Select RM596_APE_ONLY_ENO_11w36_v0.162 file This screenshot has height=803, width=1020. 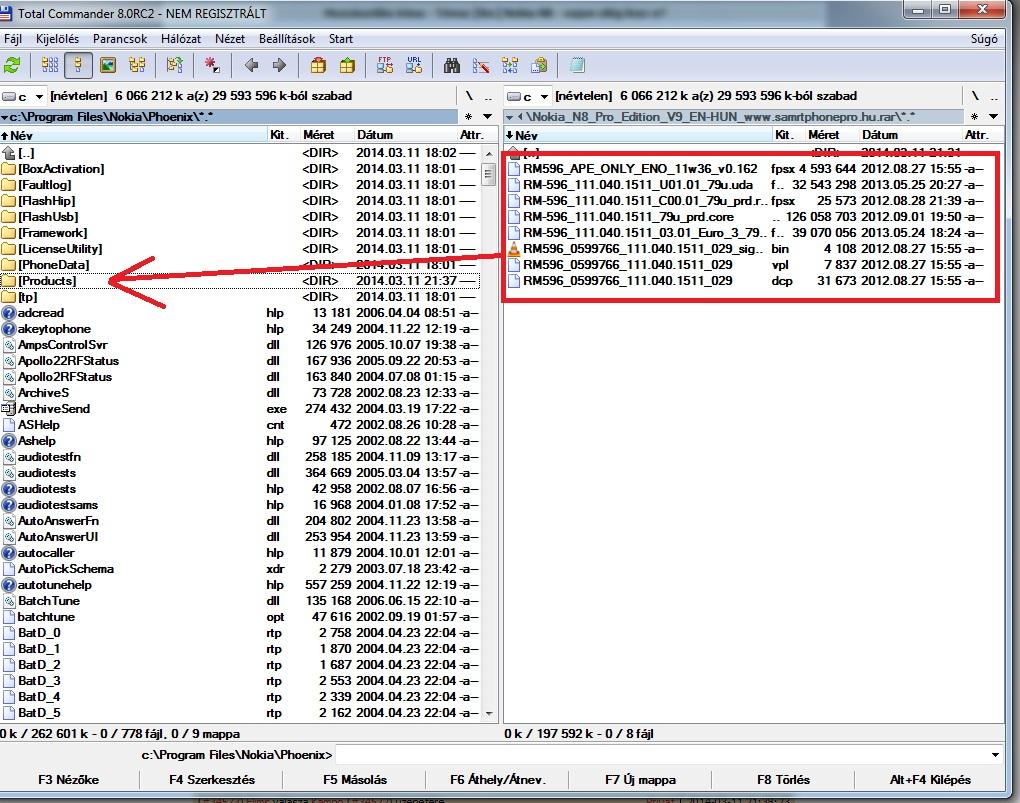pyautogui.click(x=747, y=169)
